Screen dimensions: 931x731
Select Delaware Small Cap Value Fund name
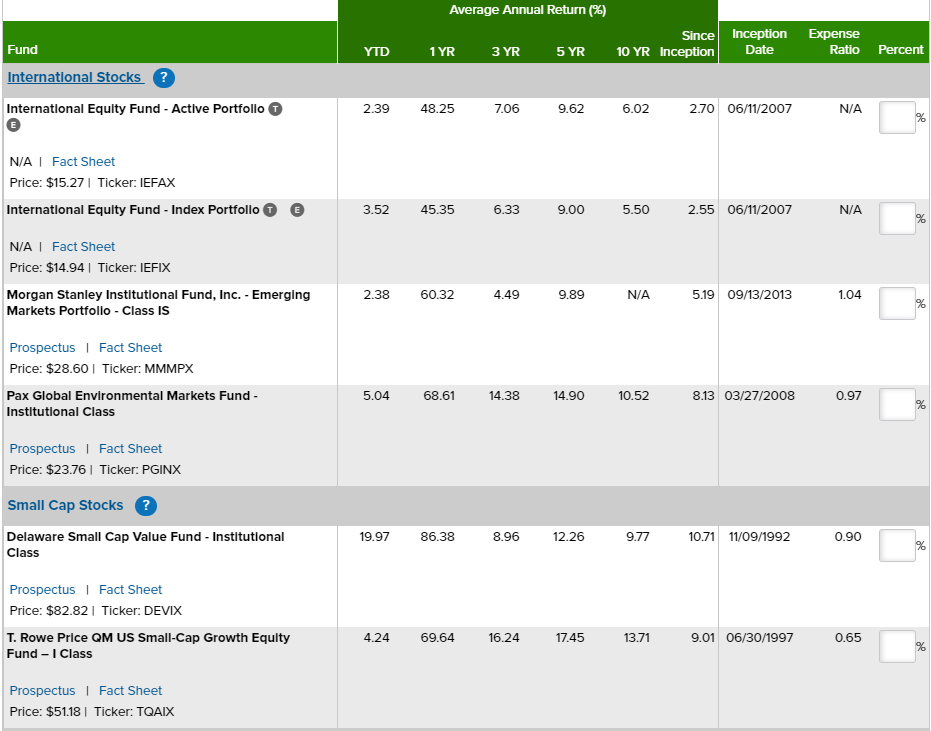pos(145,545)
